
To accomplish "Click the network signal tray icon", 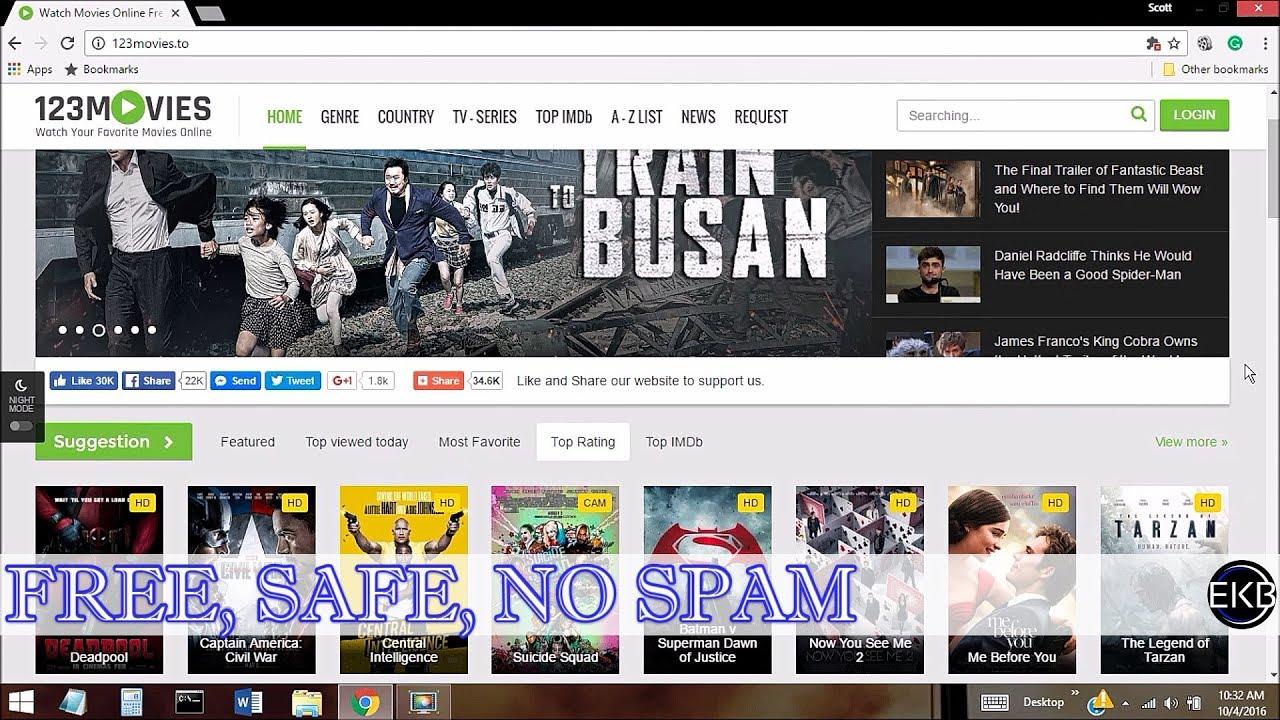I will tap(1148, 703).
